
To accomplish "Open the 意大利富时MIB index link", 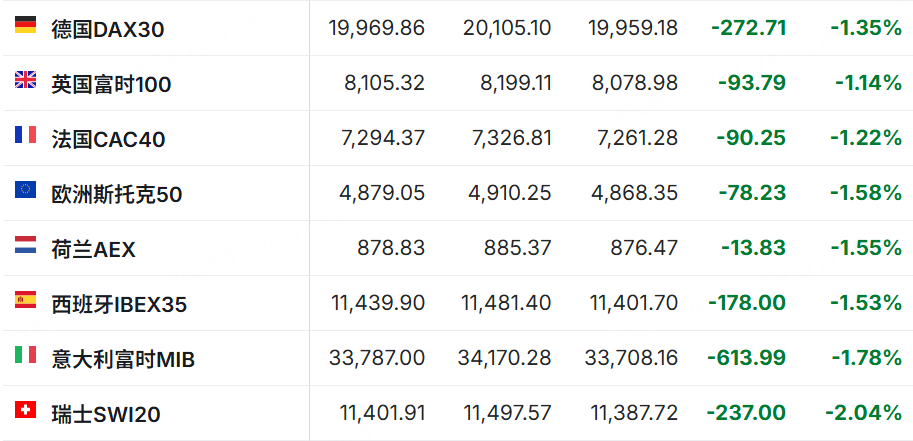I will click(123, 359).
